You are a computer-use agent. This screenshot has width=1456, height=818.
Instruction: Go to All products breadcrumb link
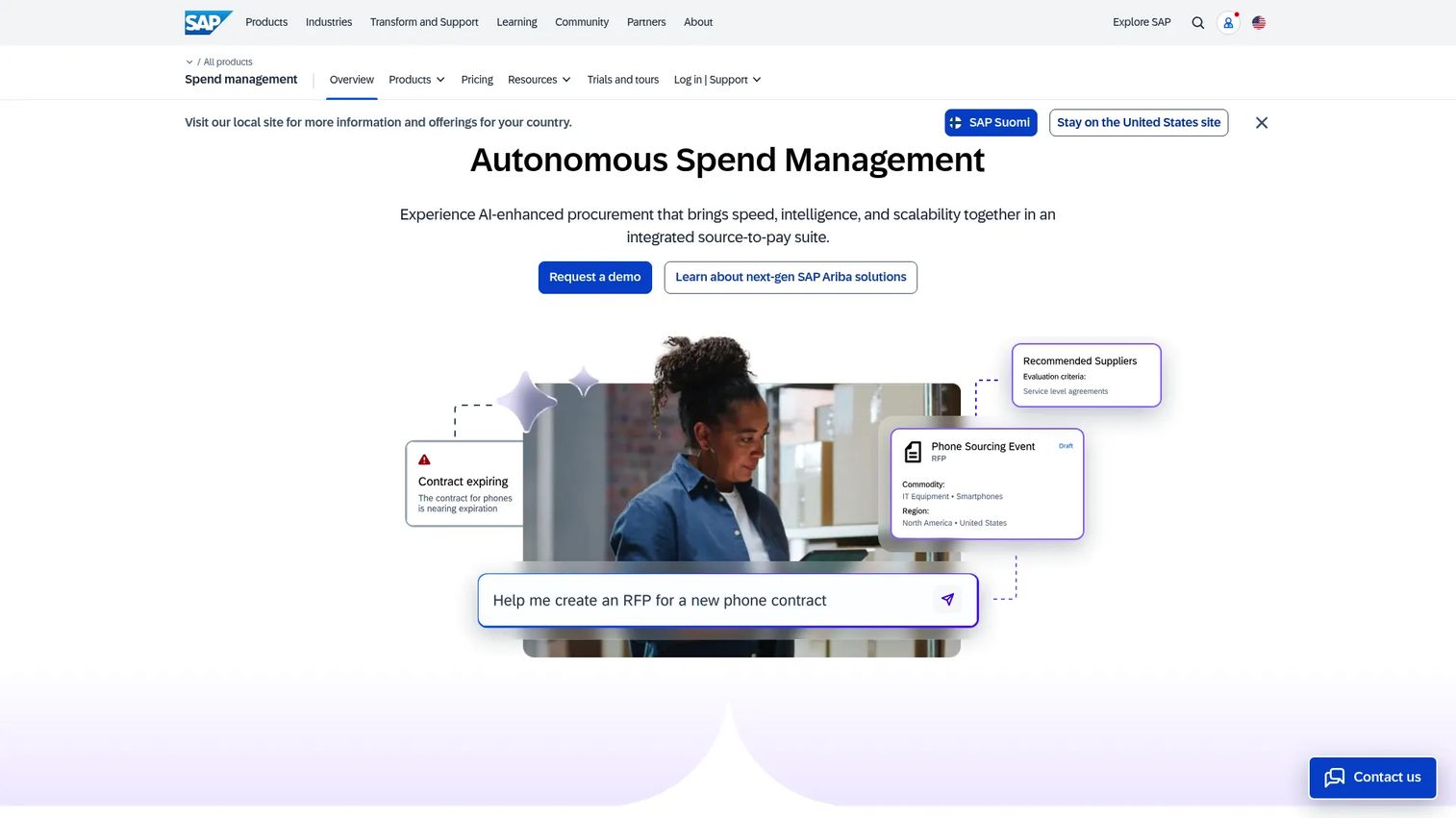click(228, 62)
